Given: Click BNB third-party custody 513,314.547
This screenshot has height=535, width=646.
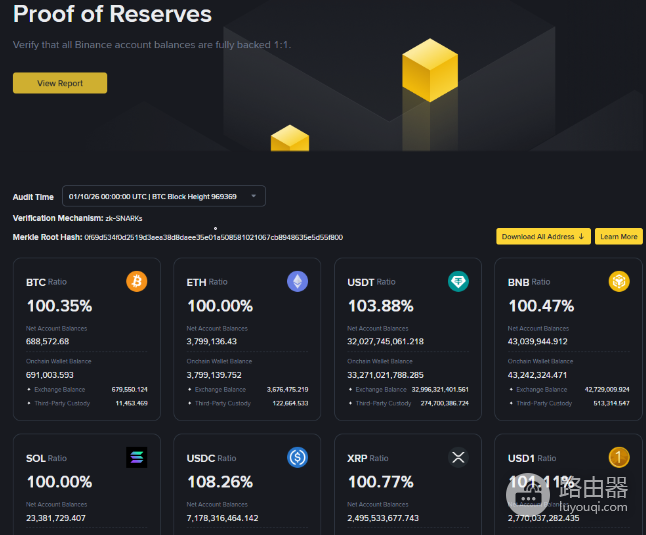Looking at the screenshot, I should (x=611, y=403).
